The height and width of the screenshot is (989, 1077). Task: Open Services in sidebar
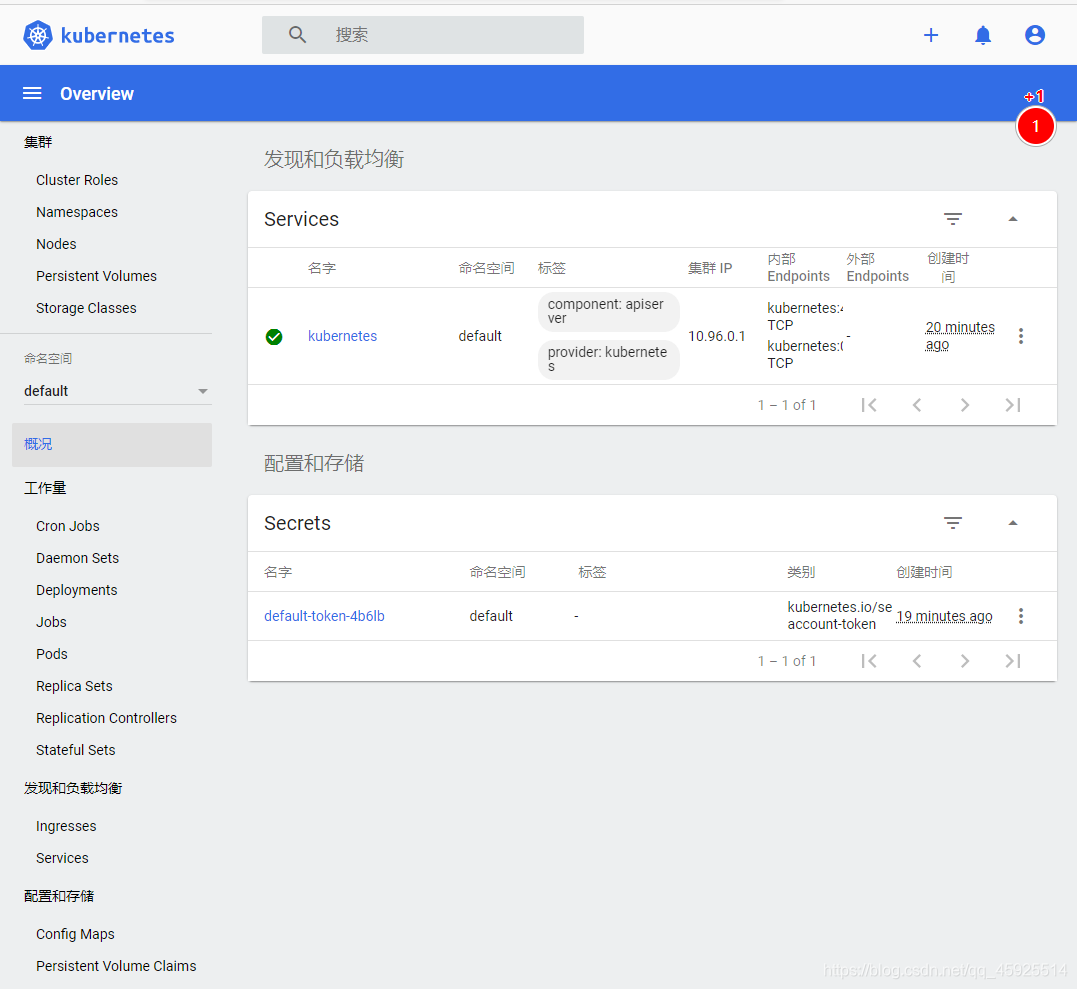pos(63,859)
